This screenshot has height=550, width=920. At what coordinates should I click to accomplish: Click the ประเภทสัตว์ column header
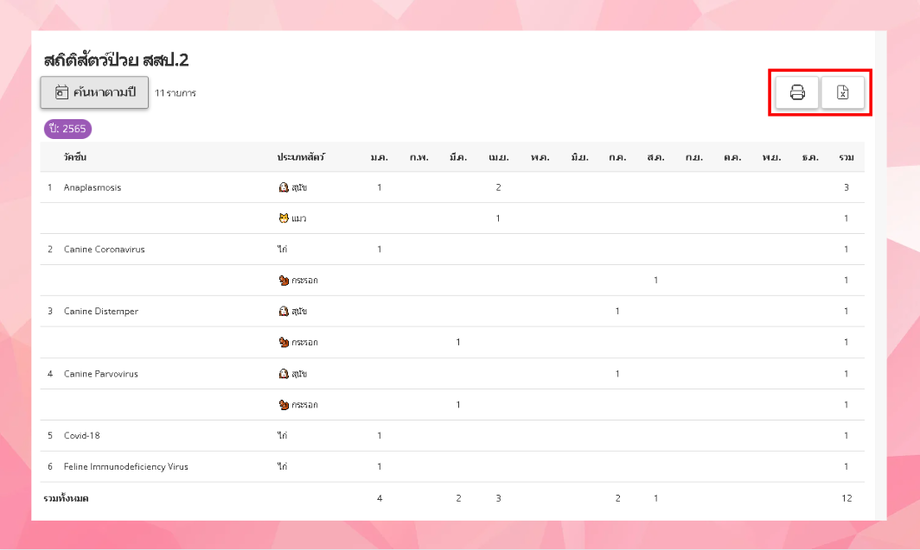[301, 157]
